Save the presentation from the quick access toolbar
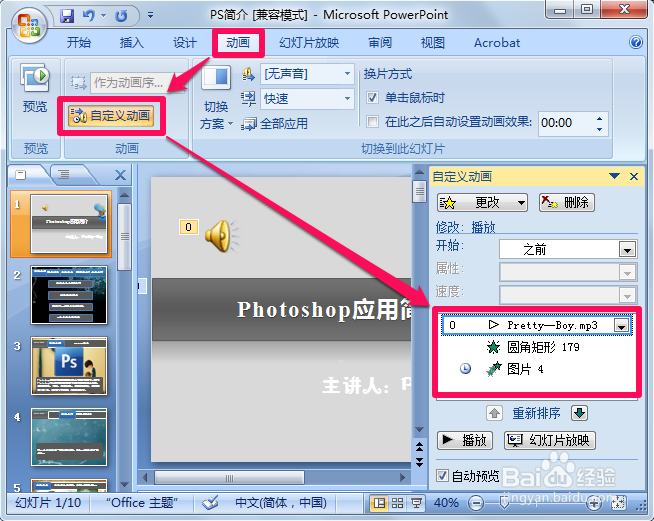The image size is (654, 521). (67, 16)
